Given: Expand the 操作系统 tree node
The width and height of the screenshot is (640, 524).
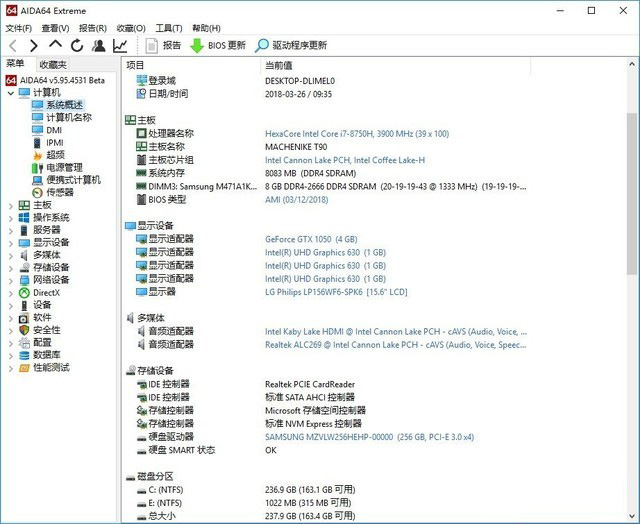Looking at the screenshot, I should (x=11, y=219).
